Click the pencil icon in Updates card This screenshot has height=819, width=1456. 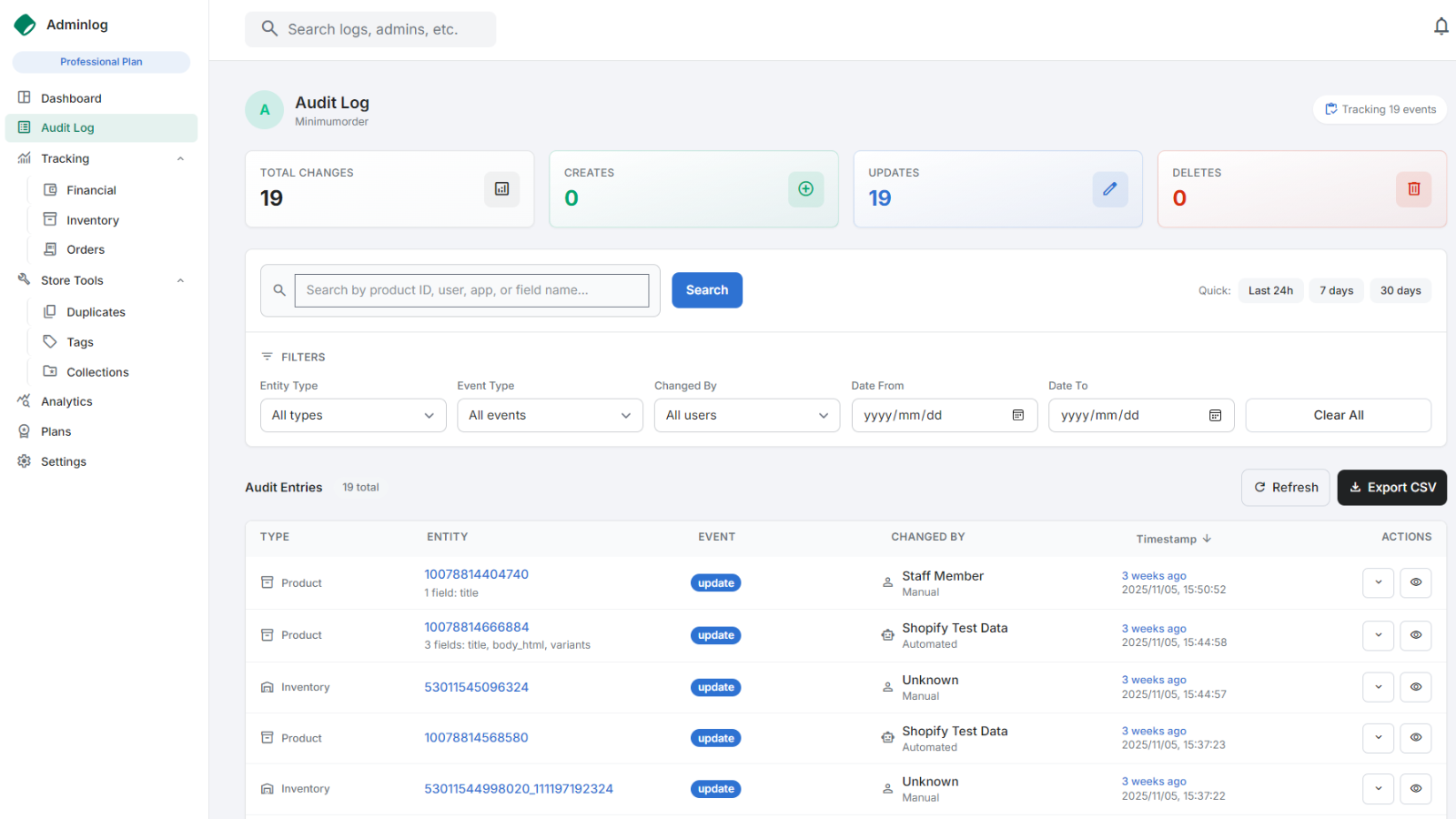tap(1109, 189)
